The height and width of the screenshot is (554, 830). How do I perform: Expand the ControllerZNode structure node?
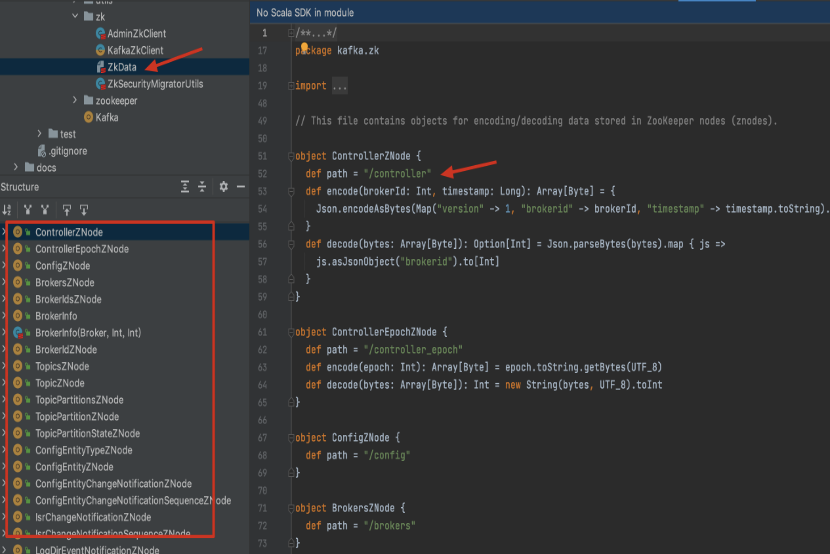pos(5,232)
